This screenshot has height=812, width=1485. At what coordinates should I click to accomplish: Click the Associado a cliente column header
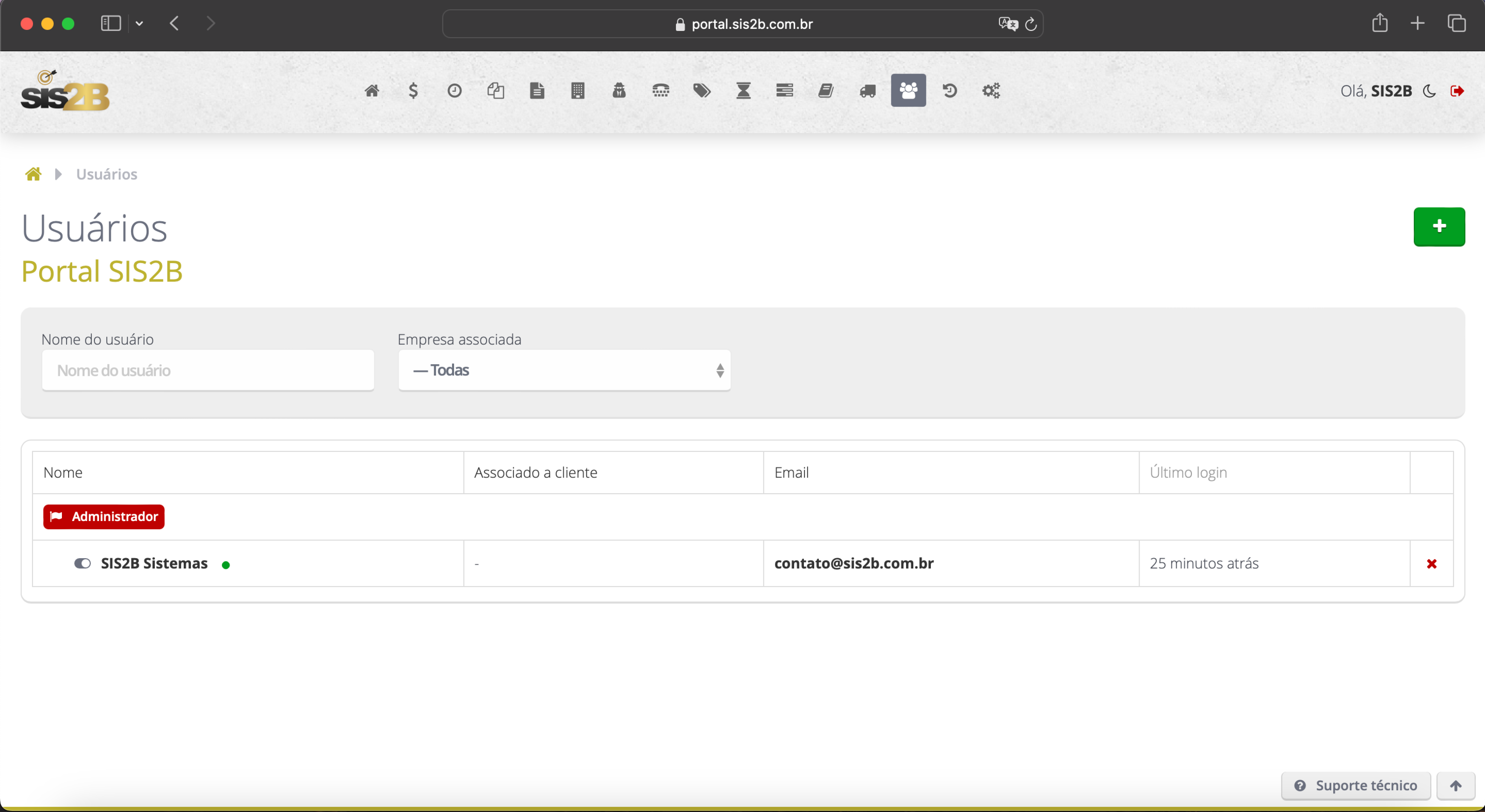536,473
